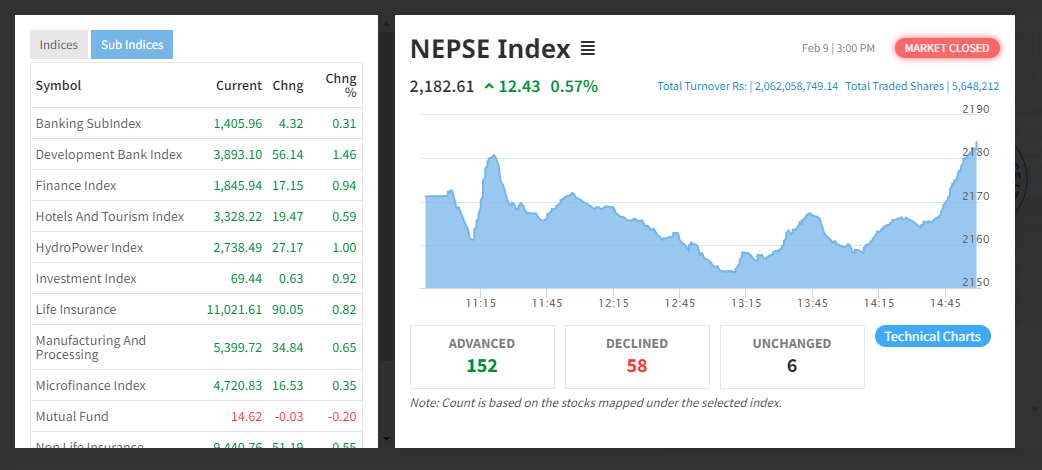This screenshot has width=1042, height=470.
Task: Open the Technical Charts button
Action: pos(932,336)
